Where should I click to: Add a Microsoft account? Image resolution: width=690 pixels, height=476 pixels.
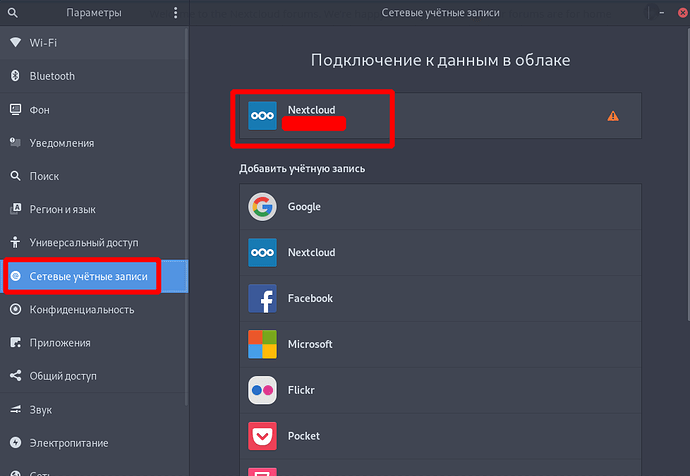[440, 344]
